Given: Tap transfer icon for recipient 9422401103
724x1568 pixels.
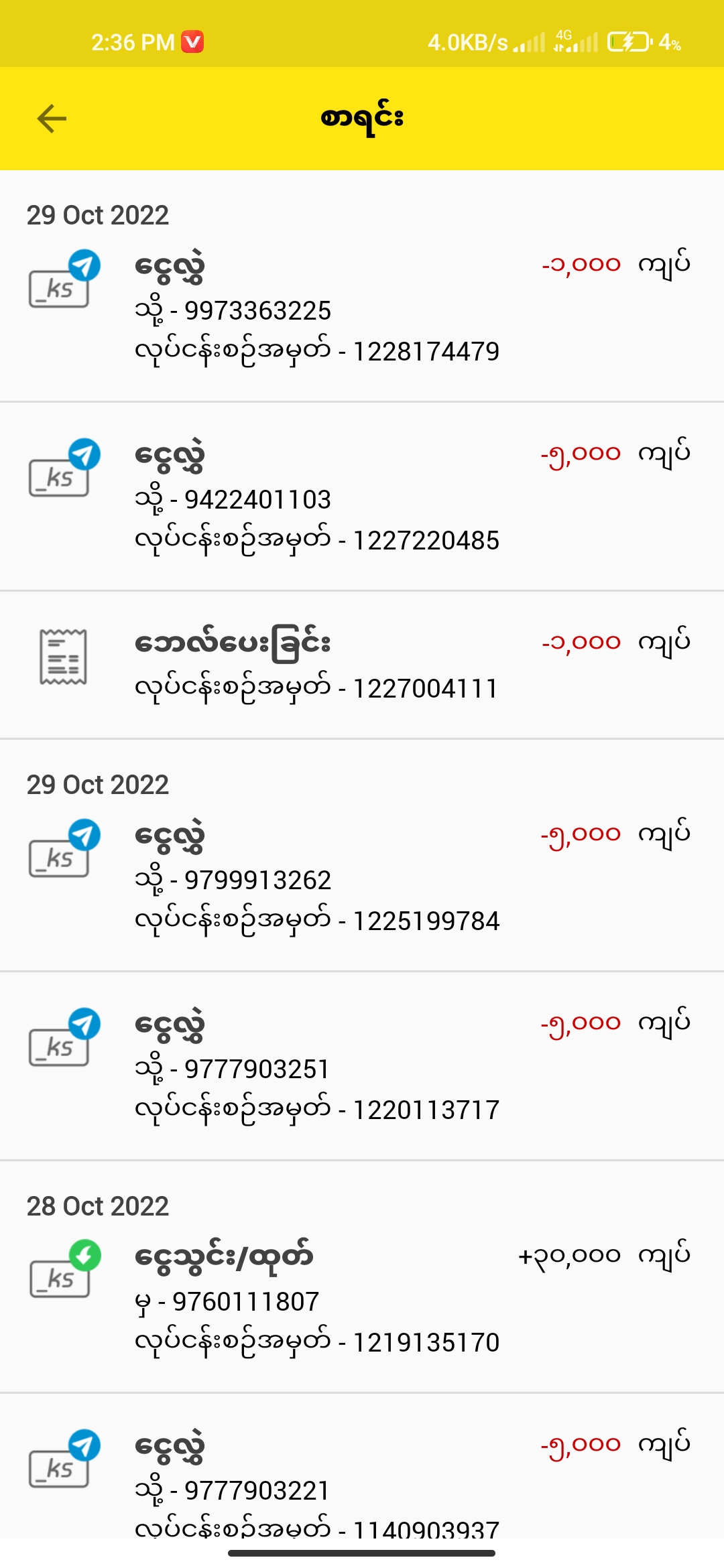Looking at the screenshot, I should pos(64,468).
